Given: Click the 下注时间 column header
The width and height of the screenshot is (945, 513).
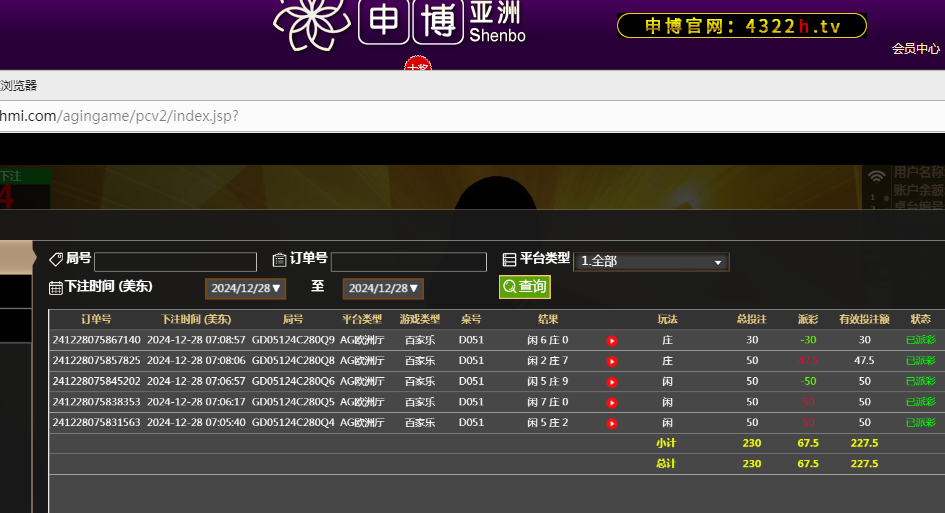Looking at the screenshot, I should (x=196, y=320).
